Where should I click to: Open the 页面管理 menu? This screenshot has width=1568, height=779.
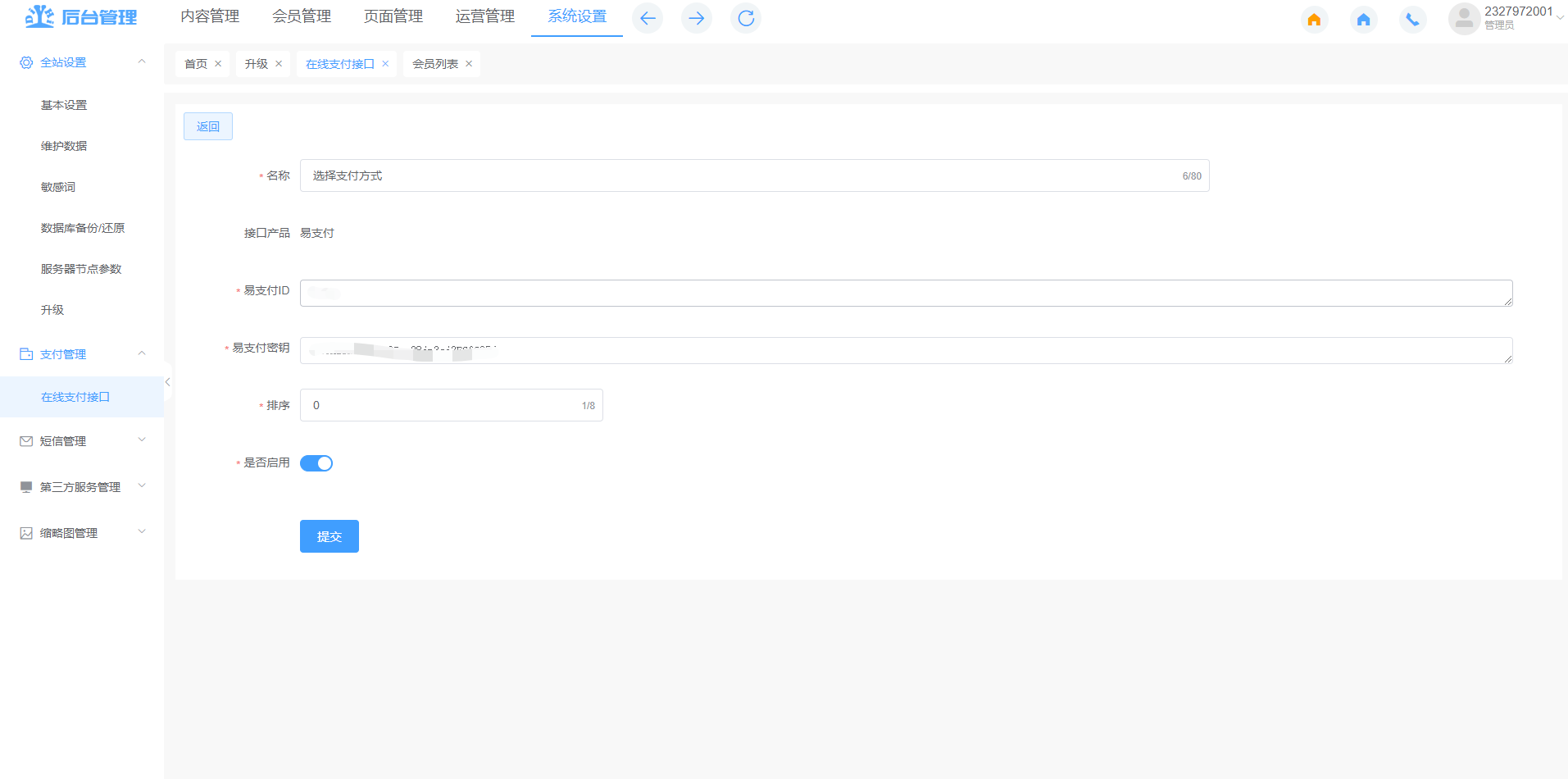pos(393,16)
